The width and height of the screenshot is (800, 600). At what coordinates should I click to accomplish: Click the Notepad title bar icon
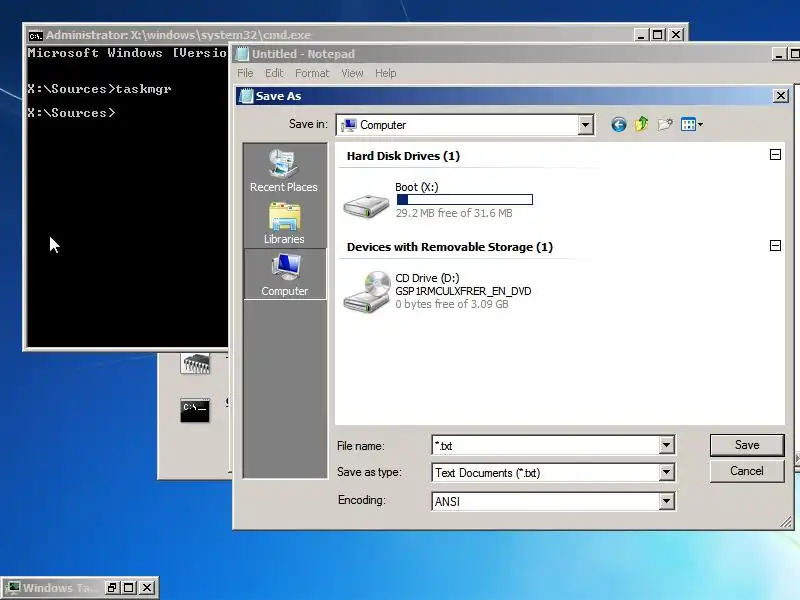point(242,54)
